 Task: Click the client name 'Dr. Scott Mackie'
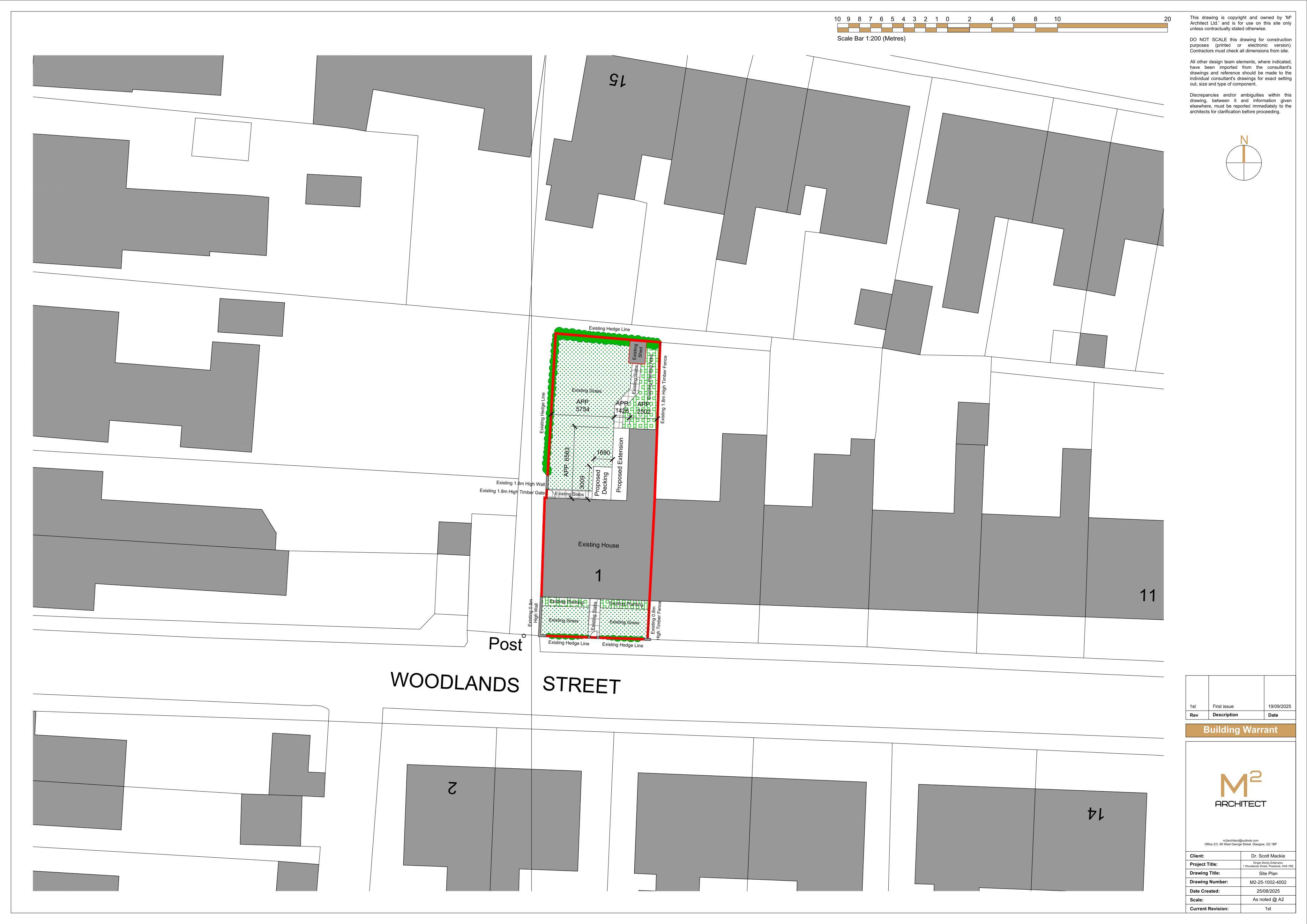point(1268,856)
